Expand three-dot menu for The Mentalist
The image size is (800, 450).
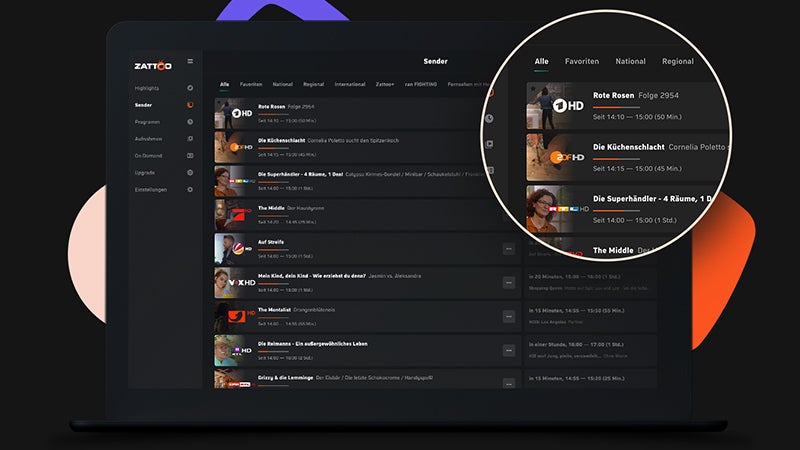[x=508, y=317]
